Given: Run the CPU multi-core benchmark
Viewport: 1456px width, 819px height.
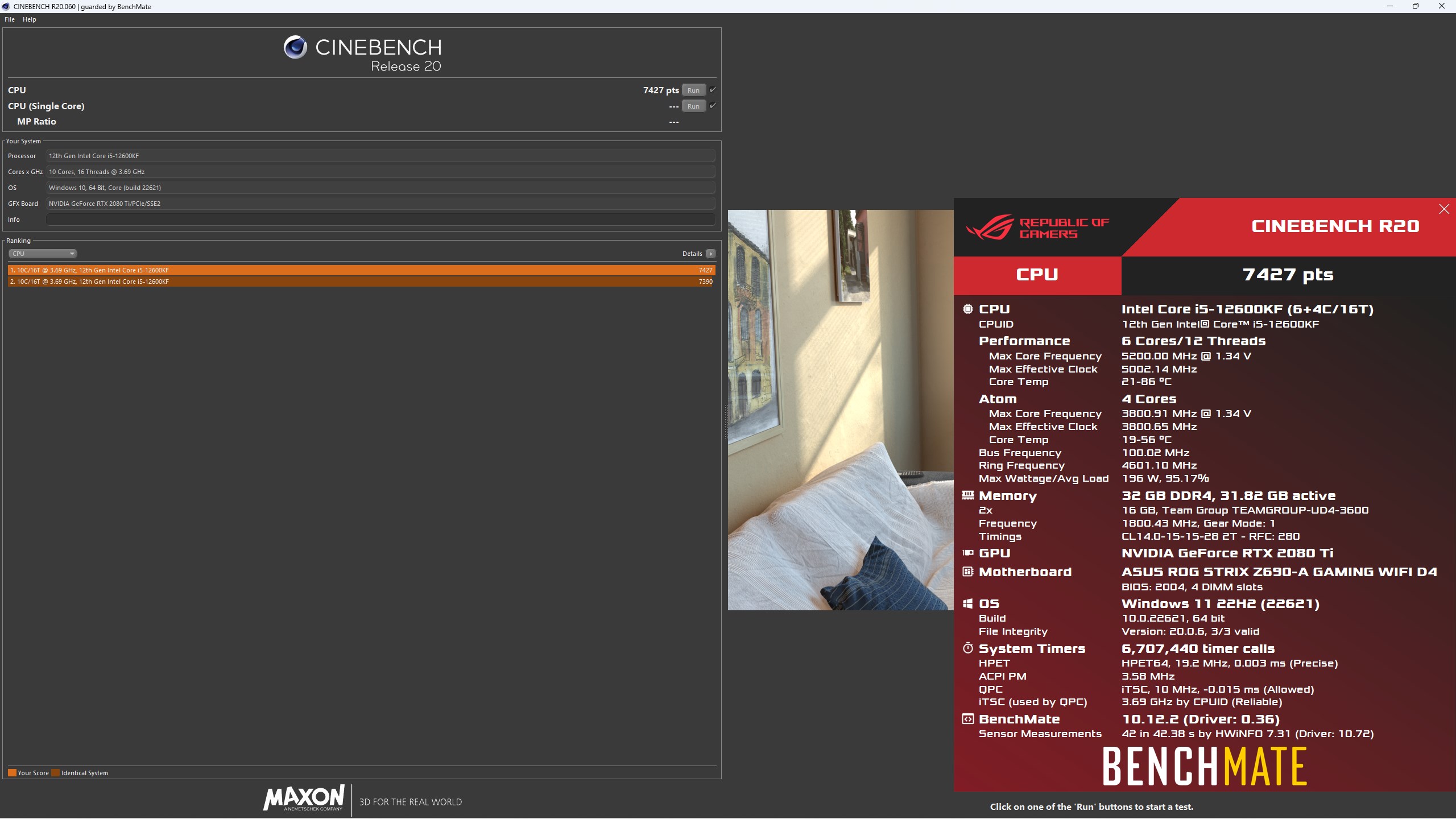Looking at the screenshot, I should (x=693, y=90).
